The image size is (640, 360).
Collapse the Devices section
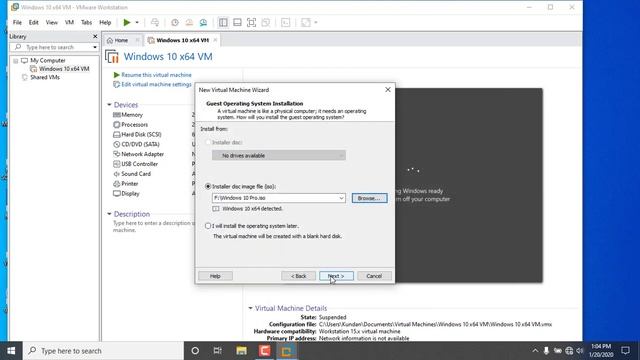pos(109,105)
